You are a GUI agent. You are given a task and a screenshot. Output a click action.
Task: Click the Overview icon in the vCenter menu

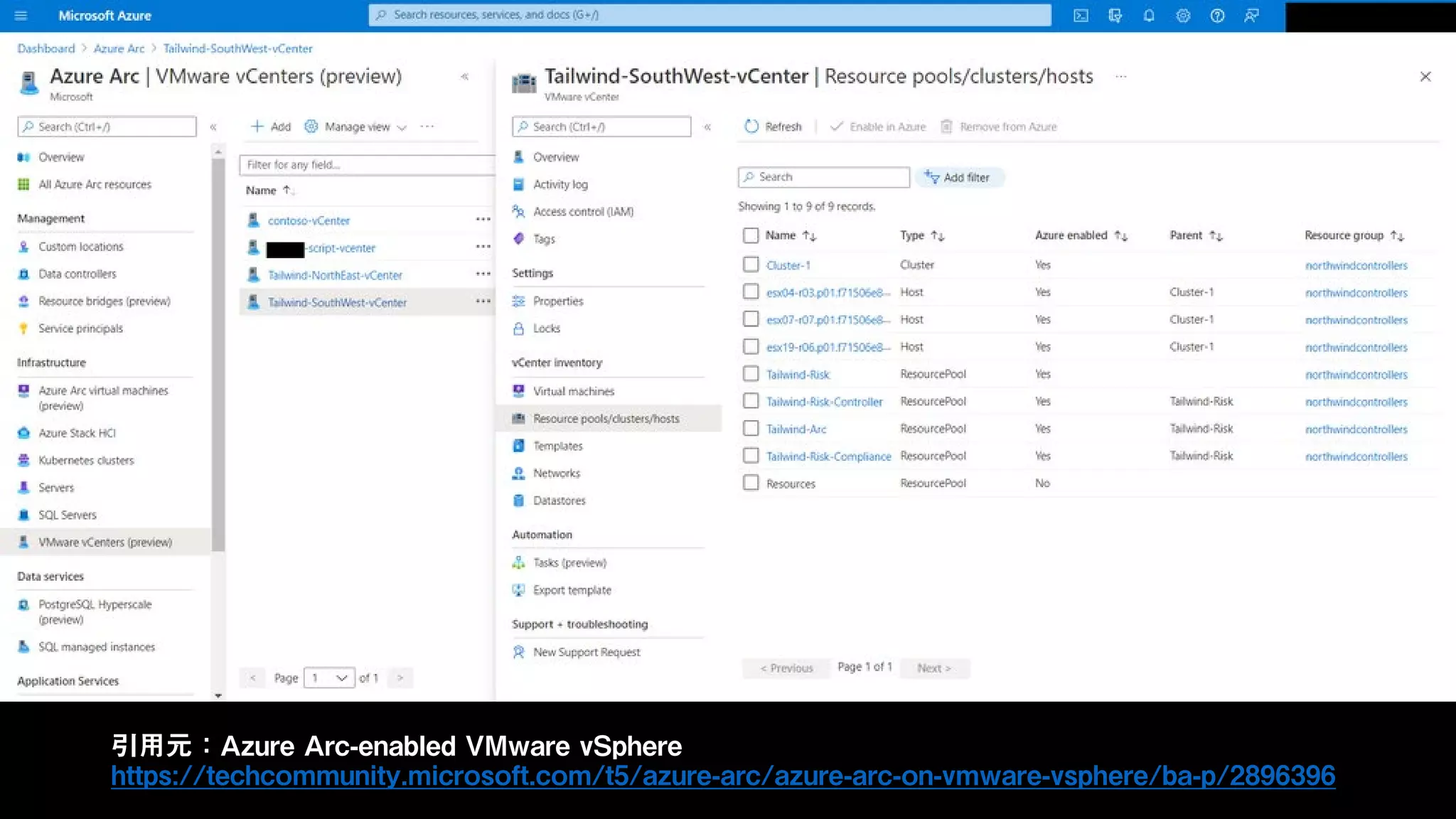[x=519, y=157]
